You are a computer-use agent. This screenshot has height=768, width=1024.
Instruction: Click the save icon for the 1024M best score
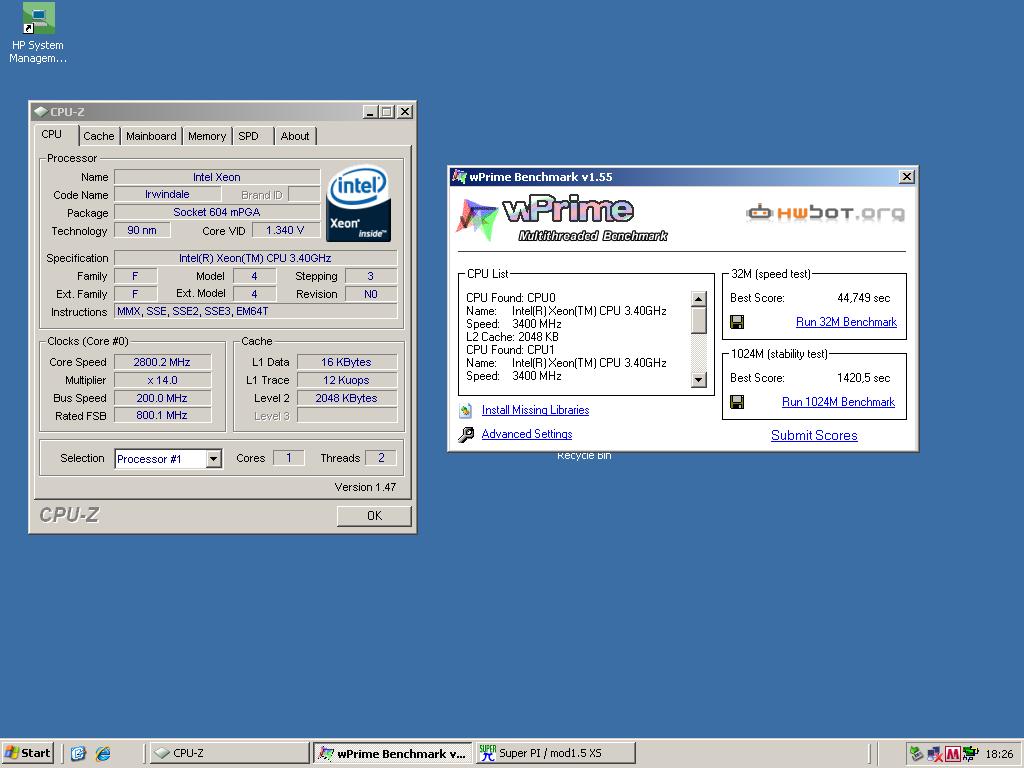[737, 402]
